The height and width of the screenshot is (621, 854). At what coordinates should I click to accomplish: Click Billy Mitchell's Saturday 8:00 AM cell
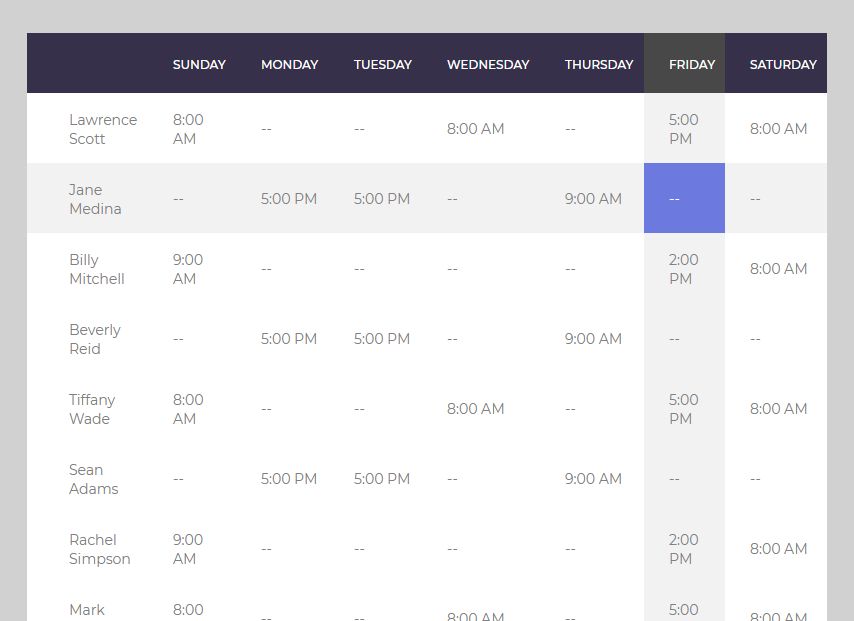pyautogui.click(x=776, y=269)
